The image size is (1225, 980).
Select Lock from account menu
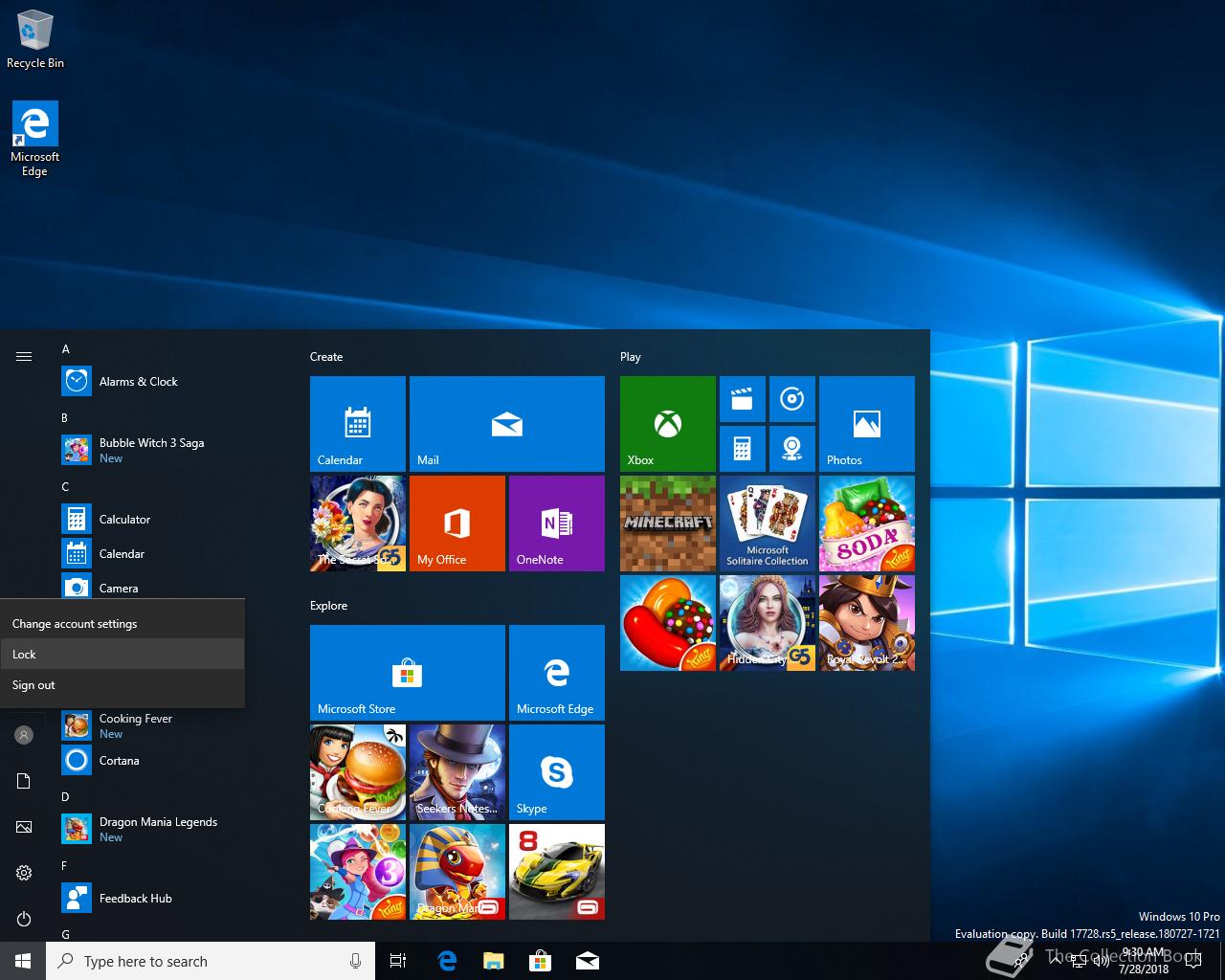pos(122,655)
